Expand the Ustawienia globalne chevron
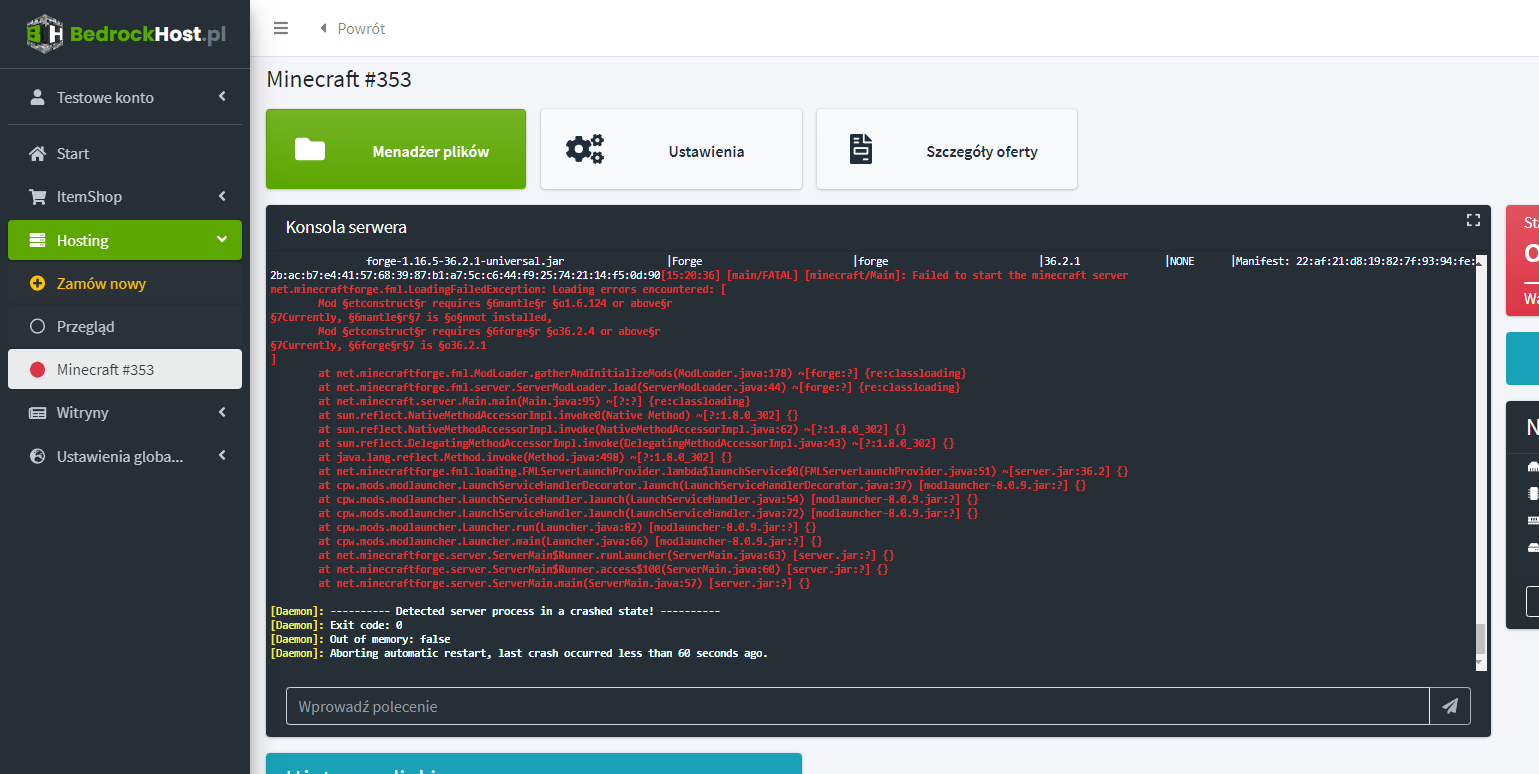This screenshot has width=1539, height=774. [x=222, y=456]
